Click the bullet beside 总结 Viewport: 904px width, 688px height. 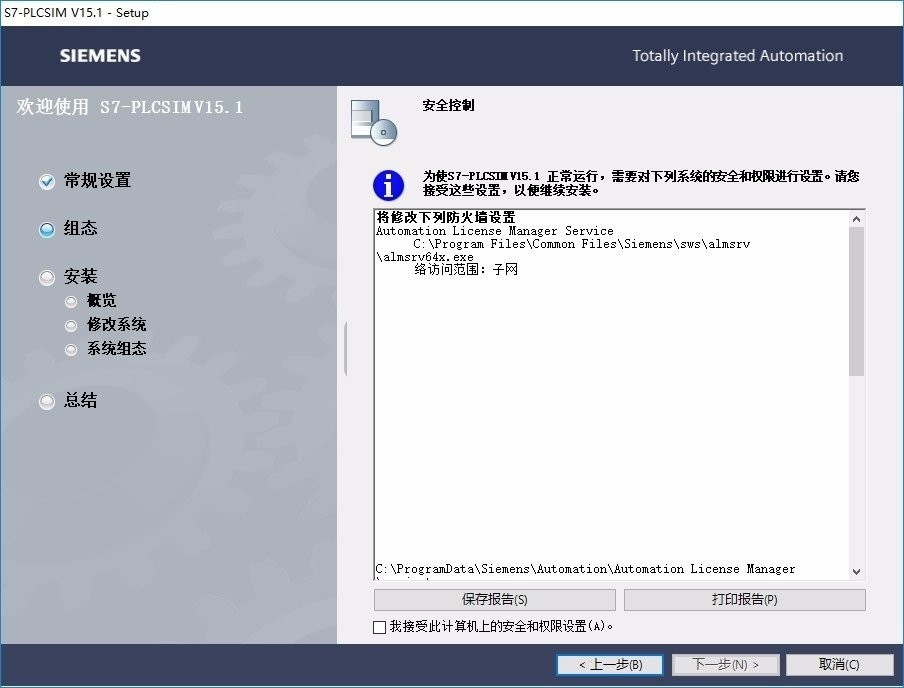(47, 401)
